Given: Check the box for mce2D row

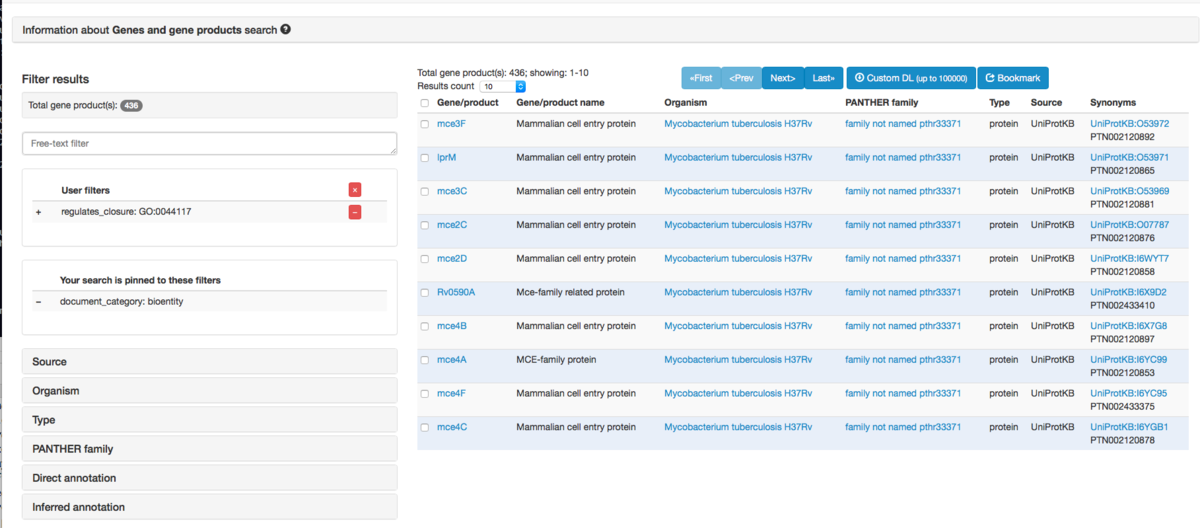Looking at the screenshot, I should [x=425, y=259].
